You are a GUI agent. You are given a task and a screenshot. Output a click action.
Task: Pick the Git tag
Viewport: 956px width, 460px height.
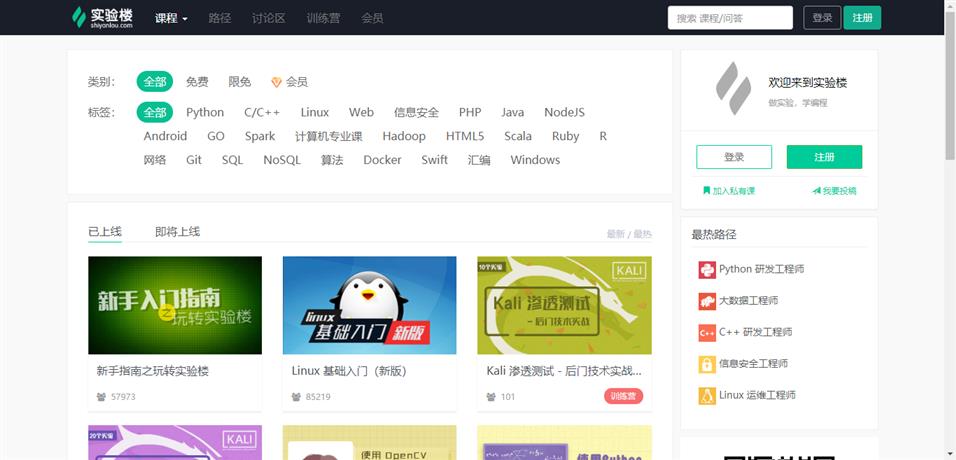(194, 160)
